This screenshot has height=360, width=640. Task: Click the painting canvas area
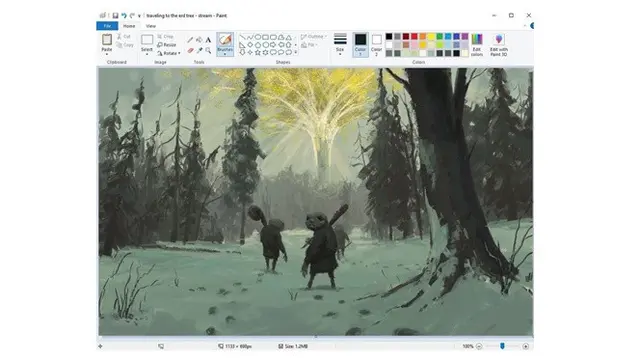click(x=316, y=202)
